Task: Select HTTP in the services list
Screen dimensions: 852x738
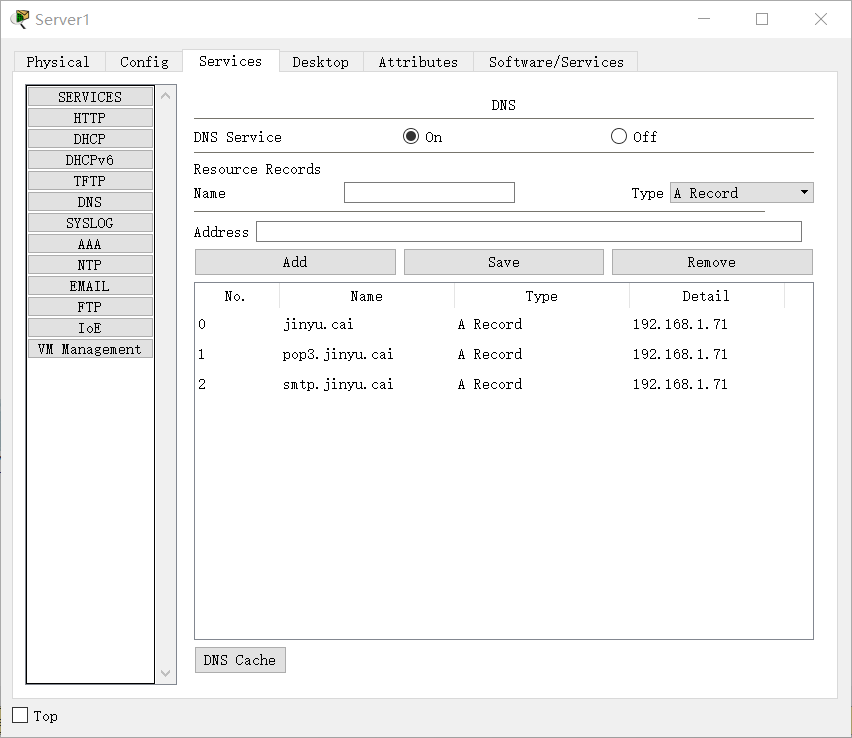Action: pyautogui.click(x=90, y=118)
